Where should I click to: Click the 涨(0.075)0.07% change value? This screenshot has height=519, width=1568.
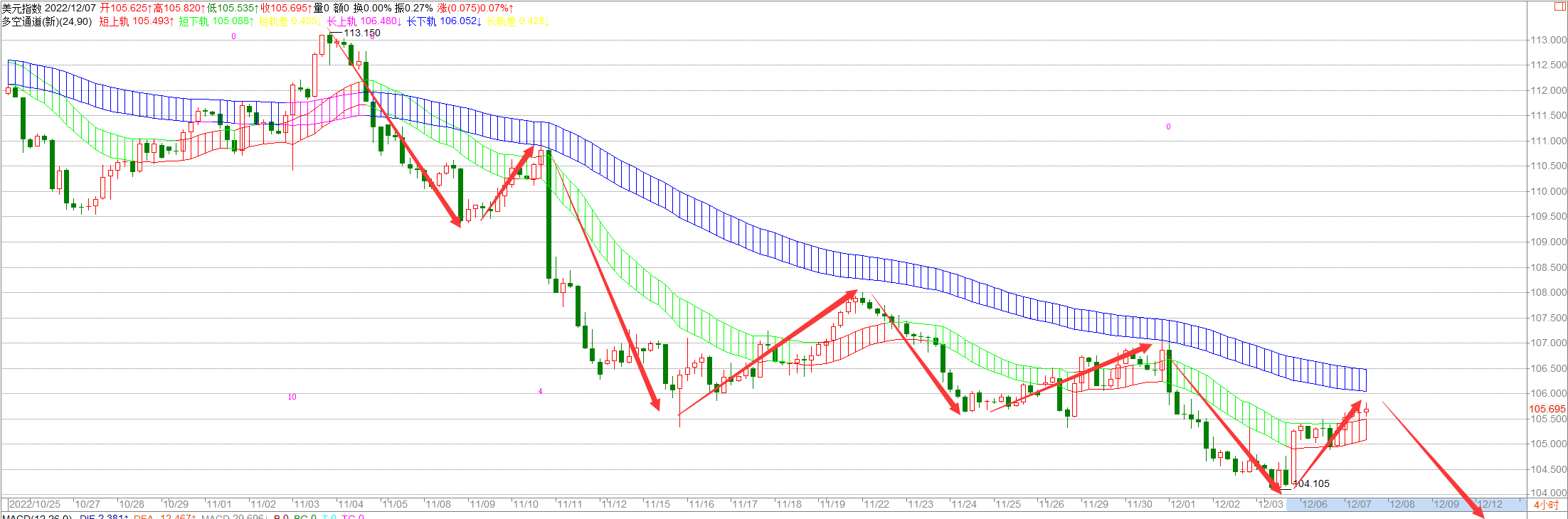475,8
